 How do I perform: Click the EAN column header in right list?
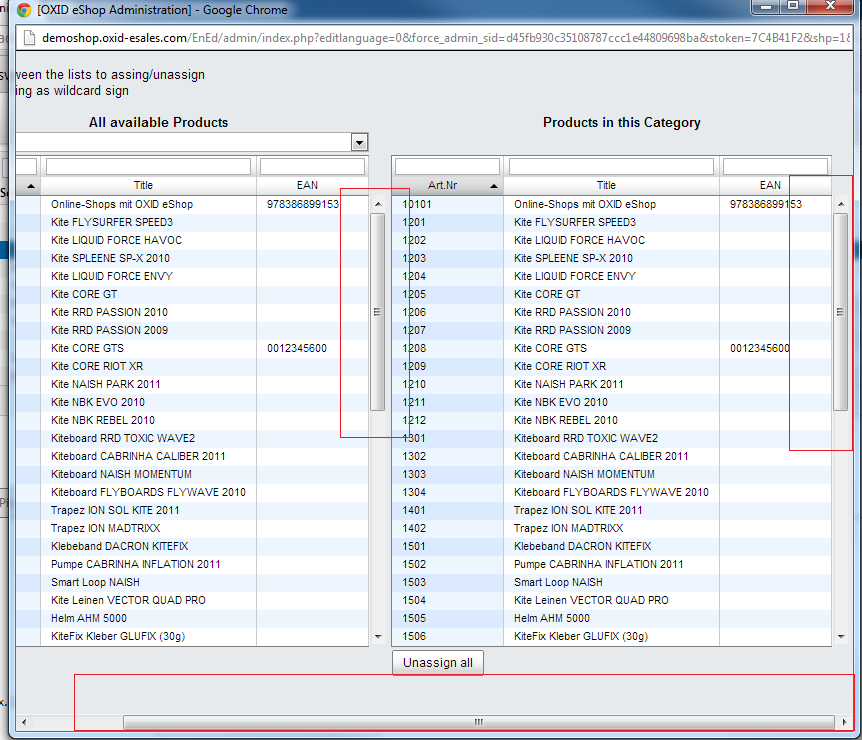coord(770,185)
